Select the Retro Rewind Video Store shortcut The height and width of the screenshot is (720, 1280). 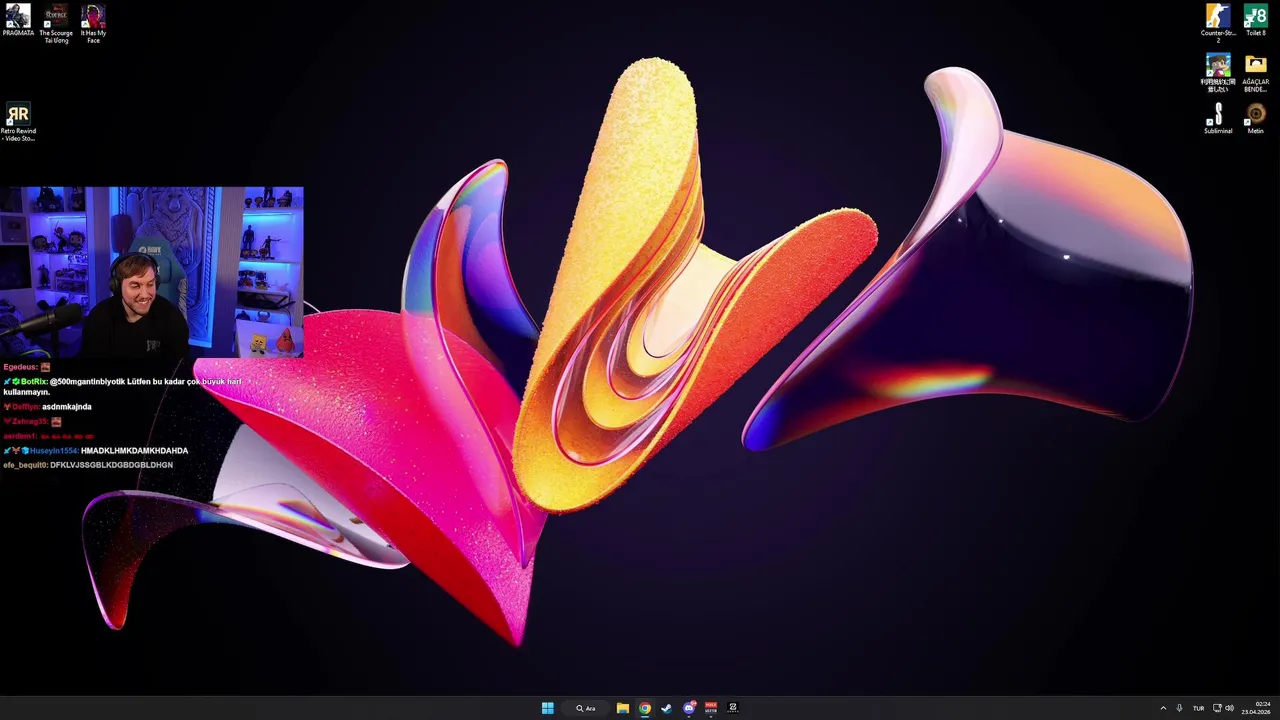click(x=18, y=122)
